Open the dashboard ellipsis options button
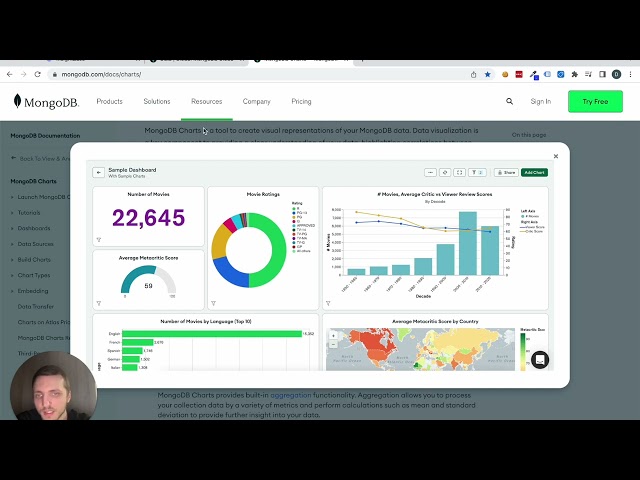The image size is (640, 480). 430,172
